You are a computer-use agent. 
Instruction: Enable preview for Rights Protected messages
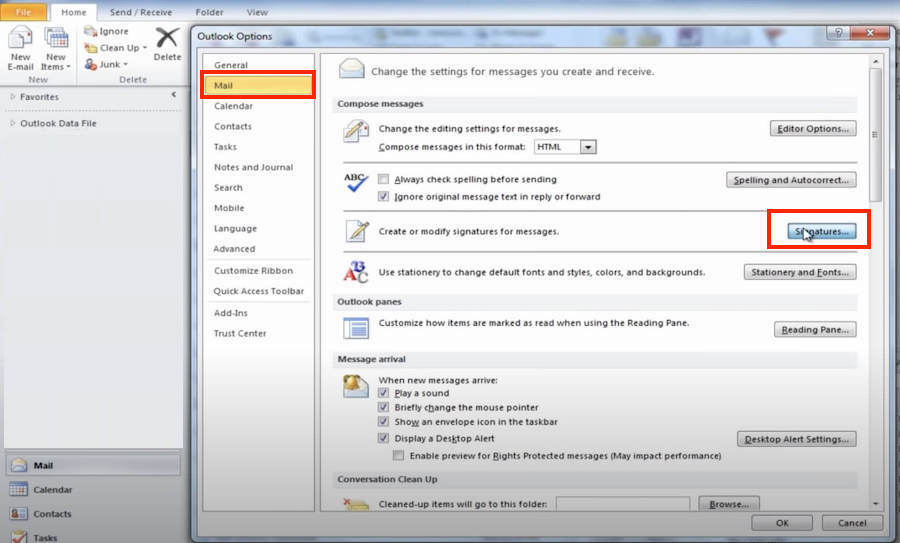(x=398, y=455)
